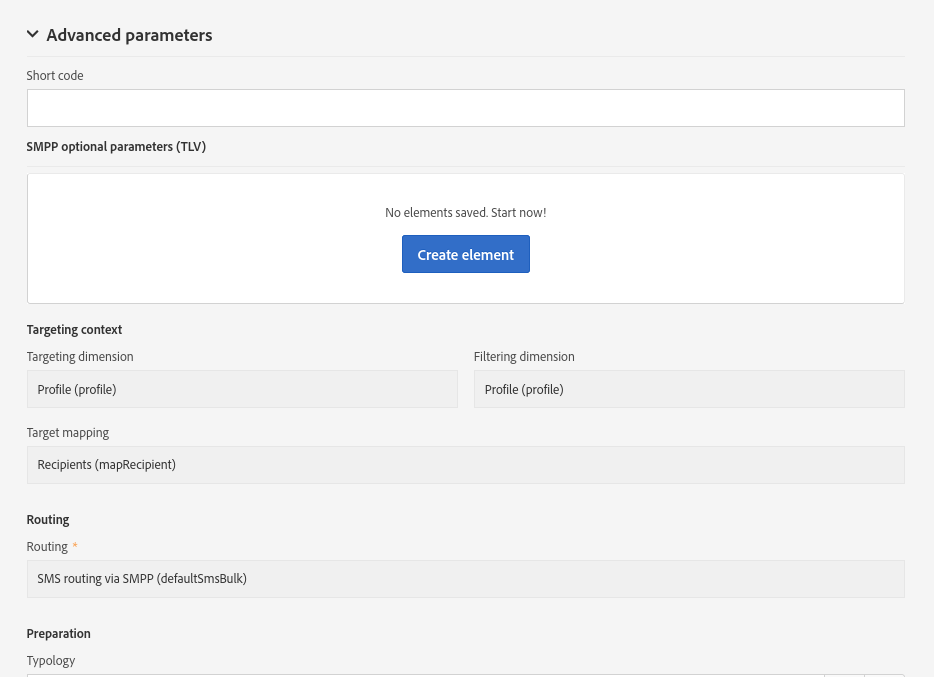Click the Targeting context heading
Screen dimensions: 934x677
point(74,329)
